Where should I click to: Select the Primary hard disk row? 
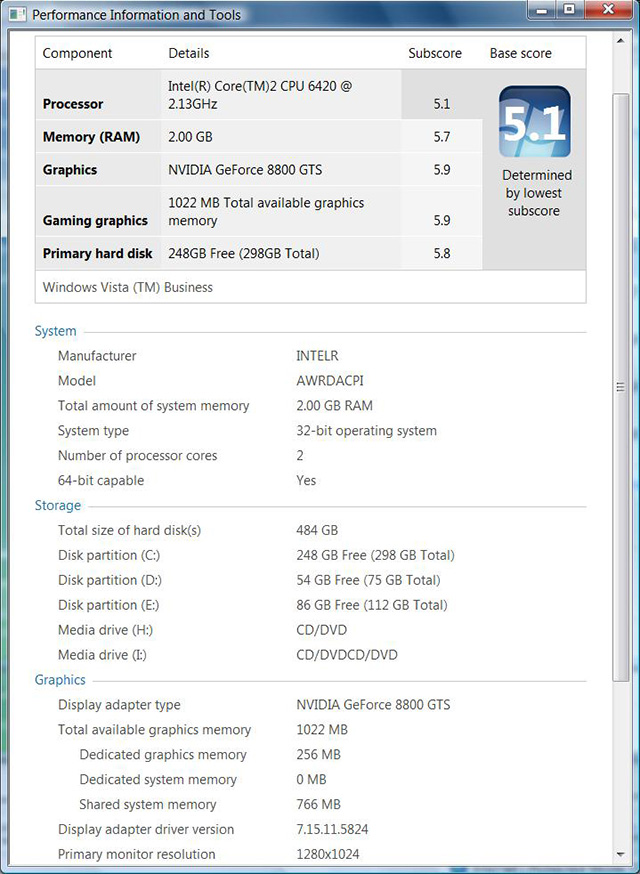[x=97, y=254]
